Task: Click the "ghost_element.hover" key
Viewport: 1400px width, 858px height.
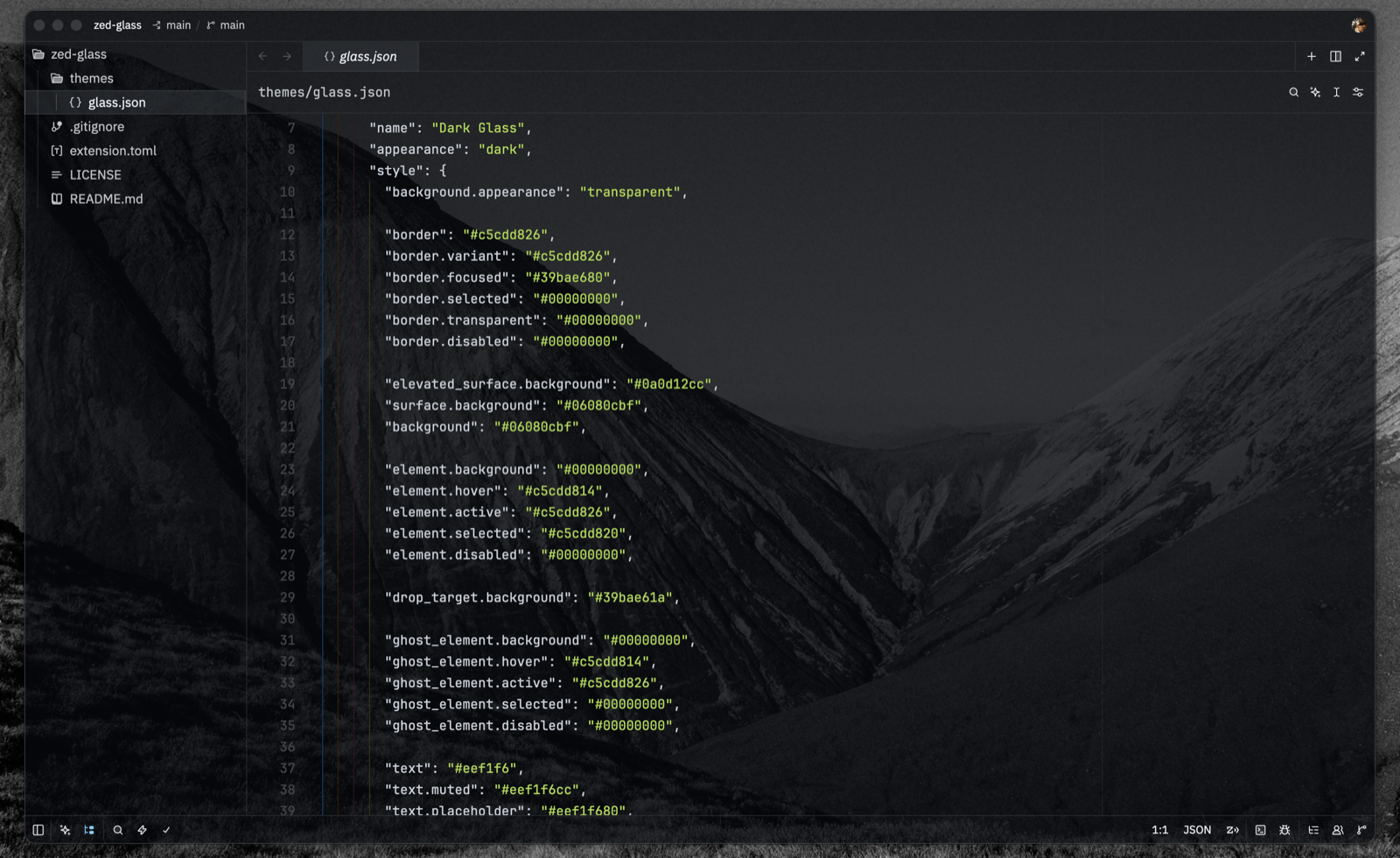Action: [466, 661]
